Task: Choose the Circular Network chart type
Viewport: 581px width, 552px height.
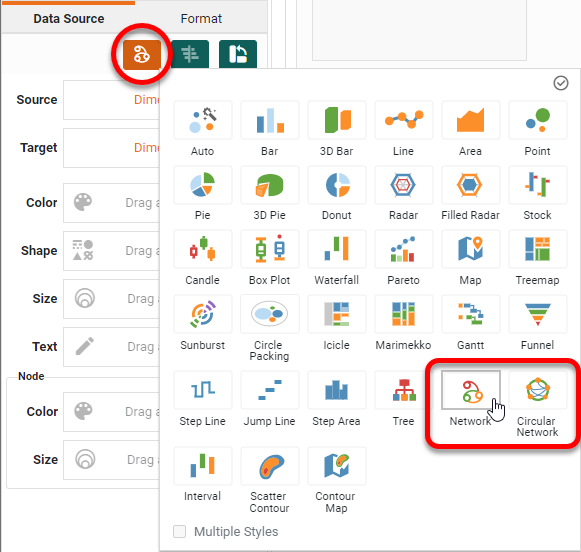Action: [x=538, y=390]
